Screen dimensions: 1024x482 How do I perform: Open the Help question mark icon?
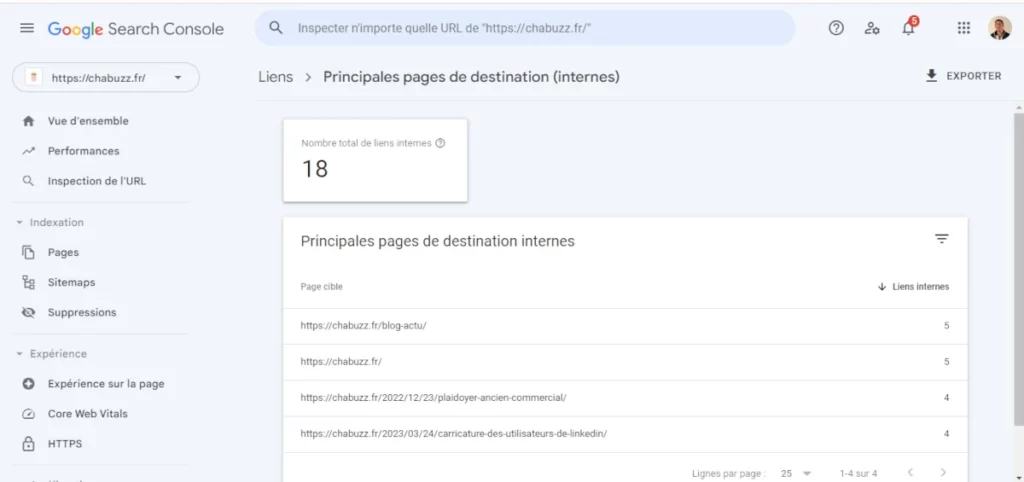point(836,28)
